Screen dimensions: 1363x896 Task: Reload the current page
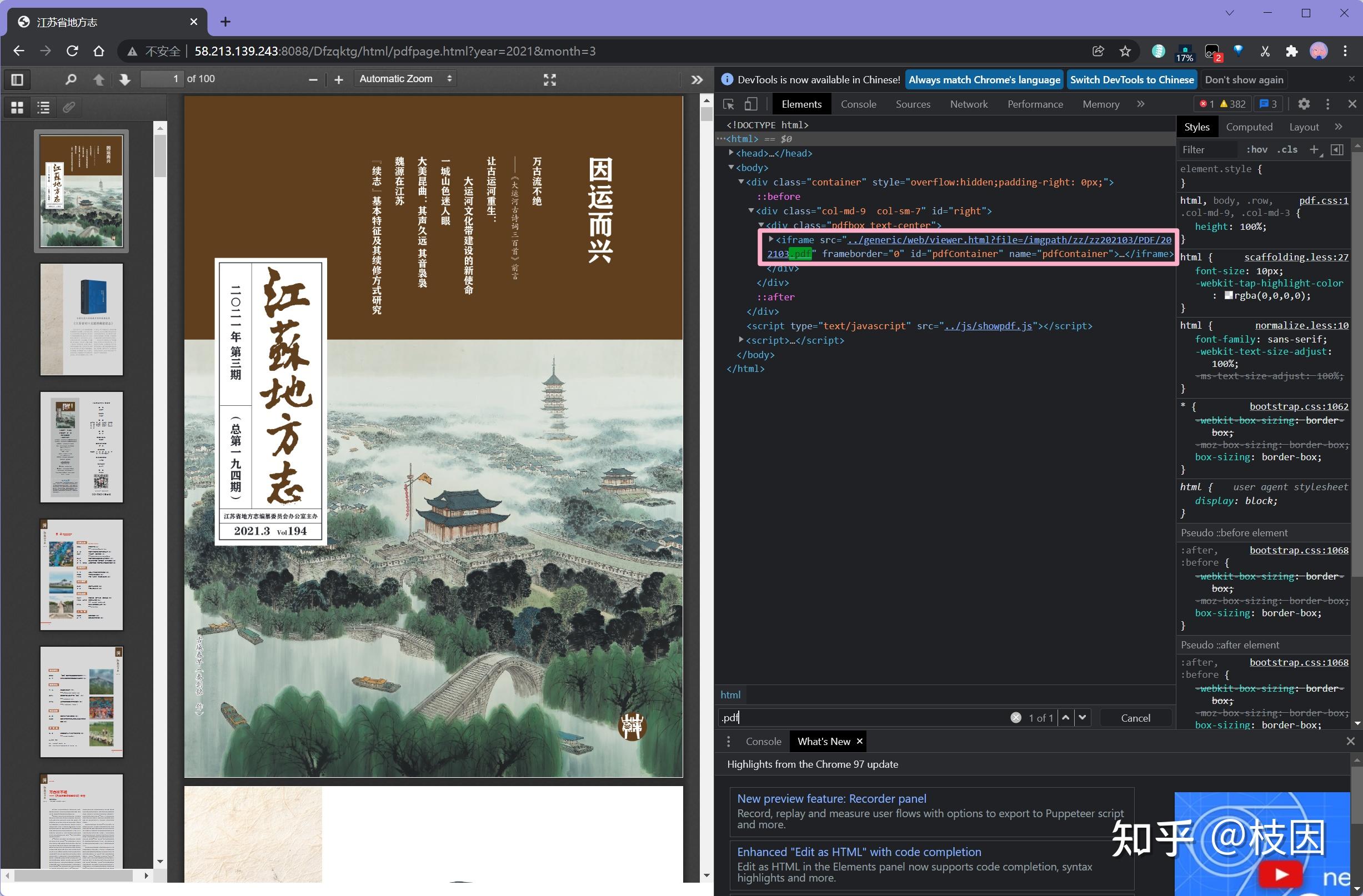coord(72,51)
